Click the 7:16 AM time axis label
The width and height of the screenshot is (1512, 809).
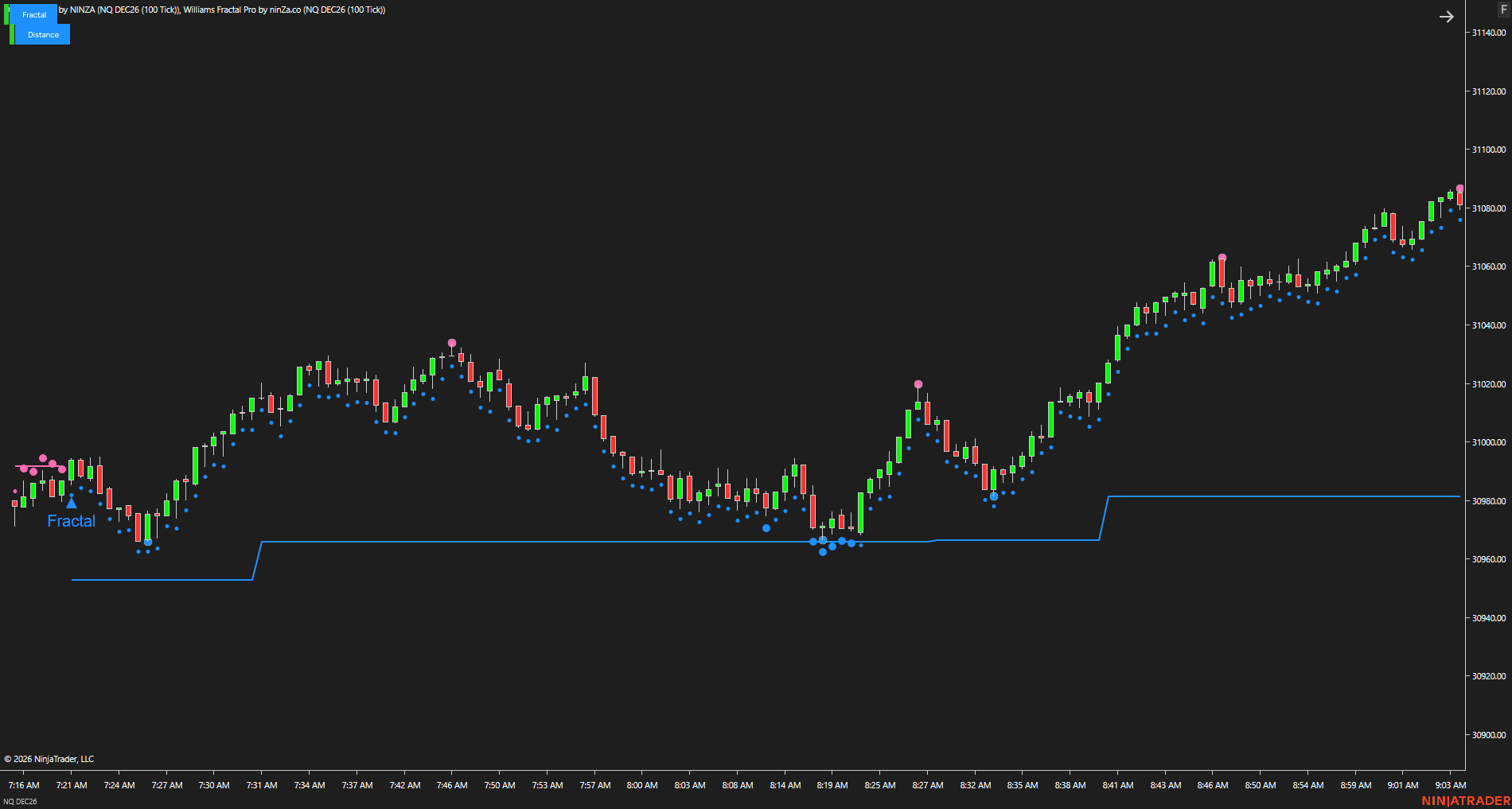[24, 785]
